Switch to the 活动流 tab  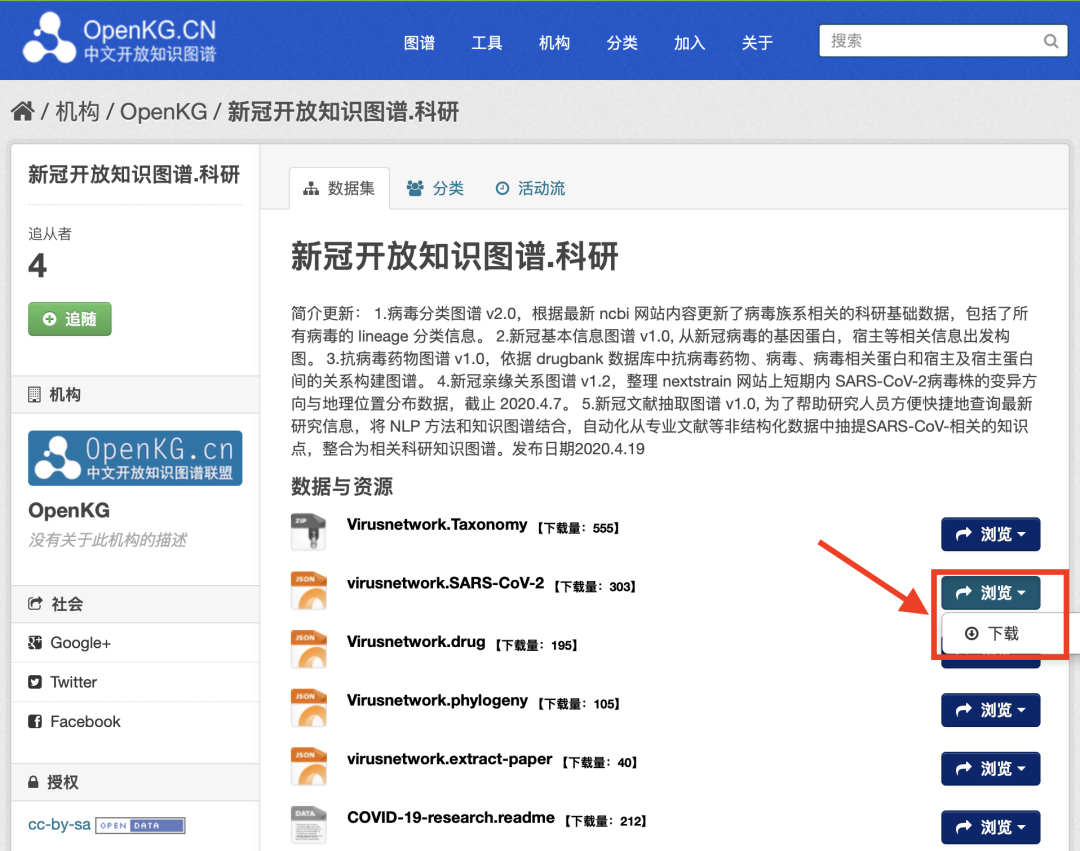click(x=530, y=188)
